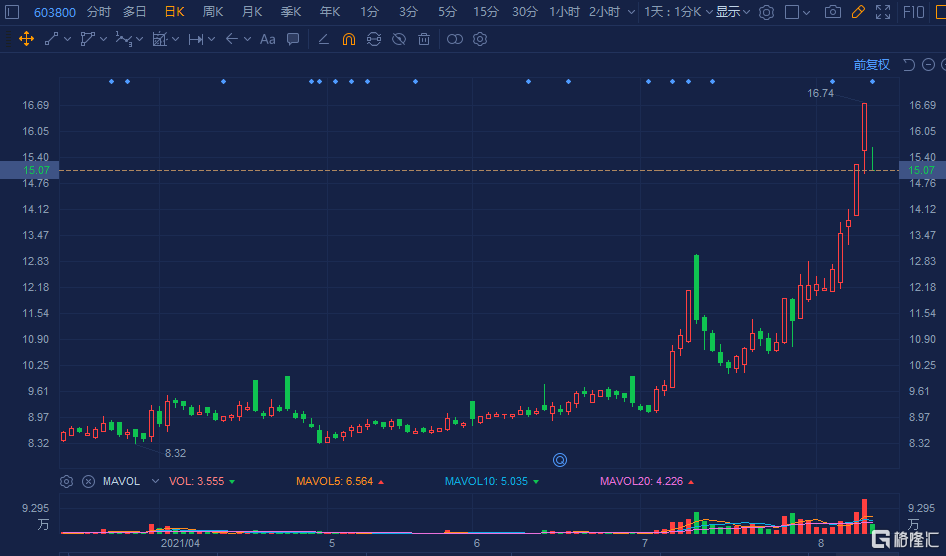Open chart settings gear in top bar
Screen dimensions: 946x556
(766, 12)
